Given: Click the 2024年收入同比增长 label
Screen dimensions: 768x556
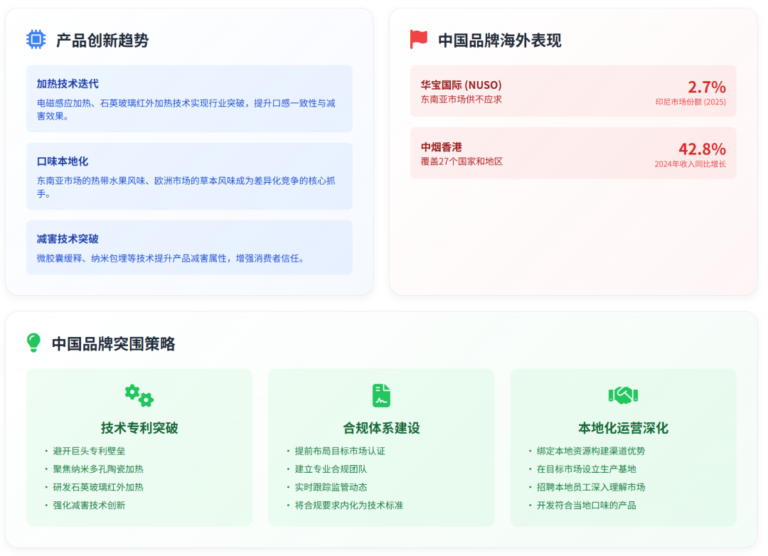Looking at the screenshot, I should [x=690, y=164].
